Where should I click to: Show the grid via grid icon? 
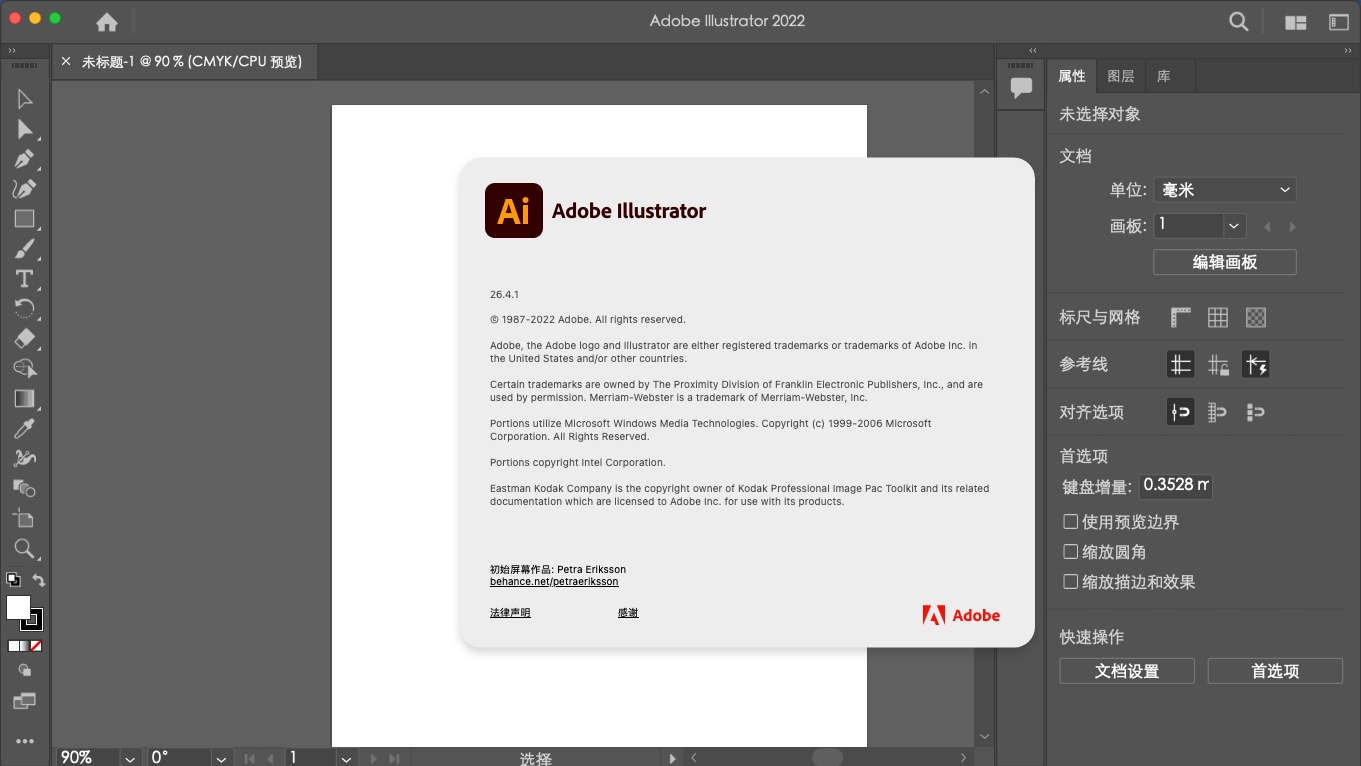1218,317
